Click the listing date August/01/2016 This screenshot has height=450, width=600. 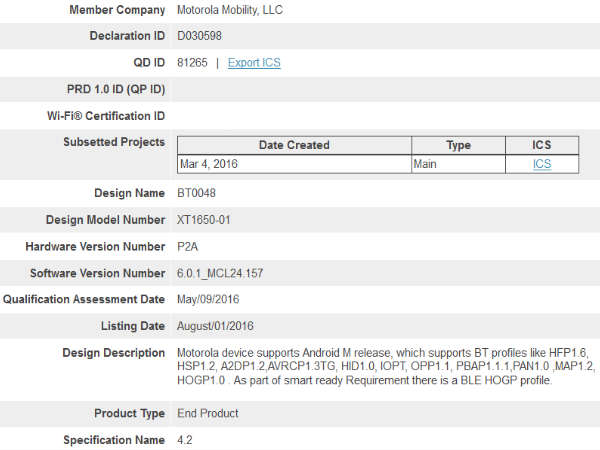click(215, 326)
